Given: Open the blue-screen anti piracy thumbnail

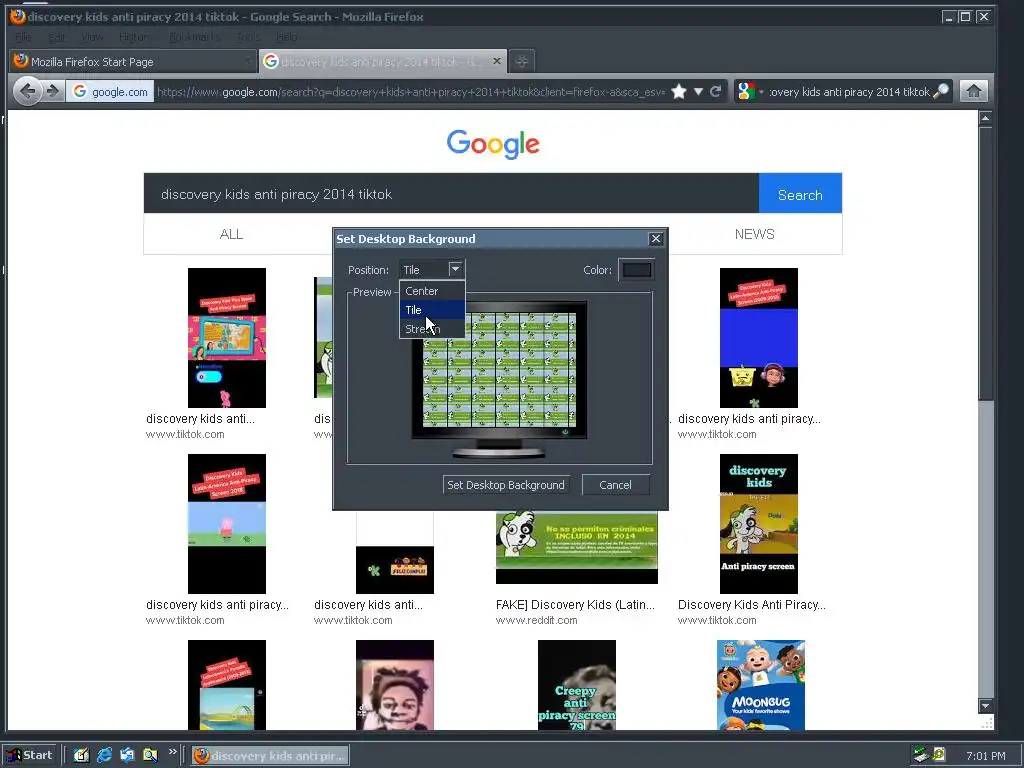Looking at the screenshot, I should [758, 338].
